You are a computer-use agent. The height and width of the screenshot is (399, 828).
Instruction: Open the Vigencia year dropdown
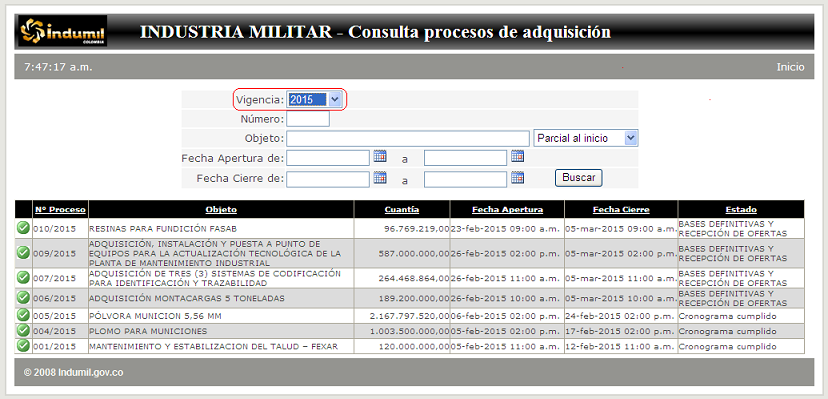pos(315,99)
